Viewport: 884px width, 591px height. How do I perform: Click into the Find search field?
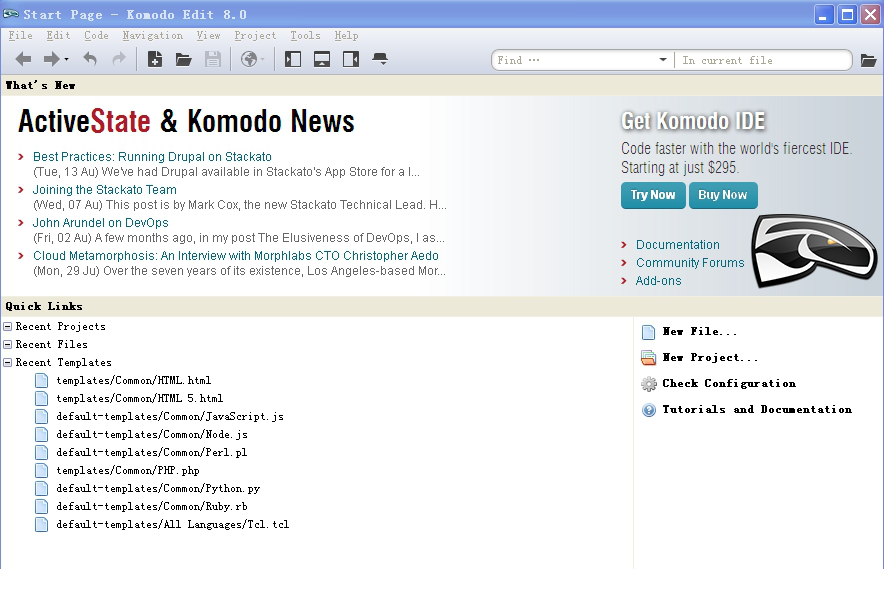pos(575,60)
